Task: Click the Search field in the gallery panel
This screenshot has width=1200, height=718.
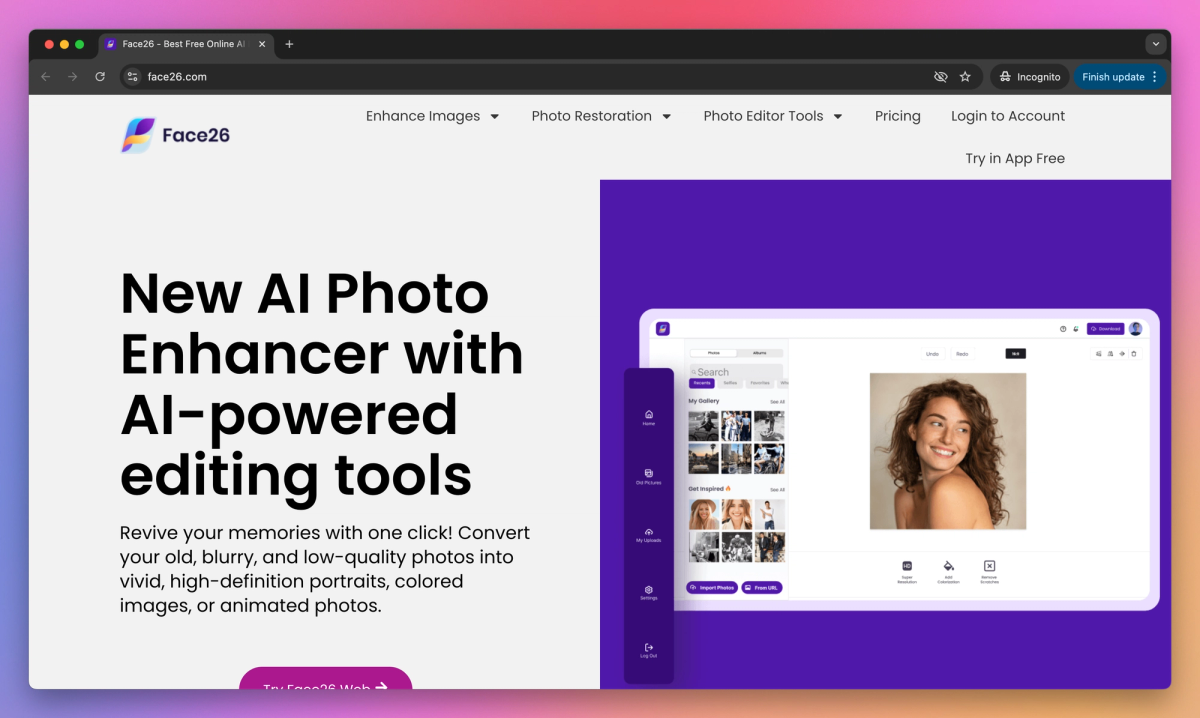Action: tap(736, 371)
